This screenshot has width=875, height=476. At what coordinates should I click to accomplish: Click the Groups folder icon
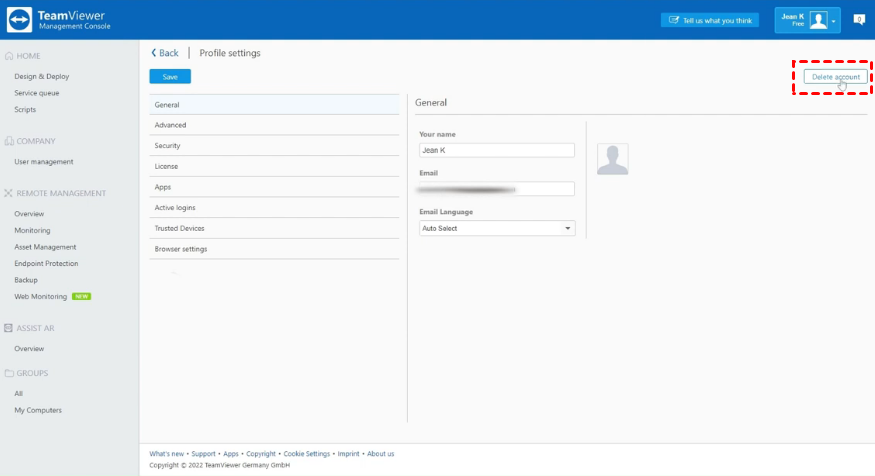[x=9, y=373]
